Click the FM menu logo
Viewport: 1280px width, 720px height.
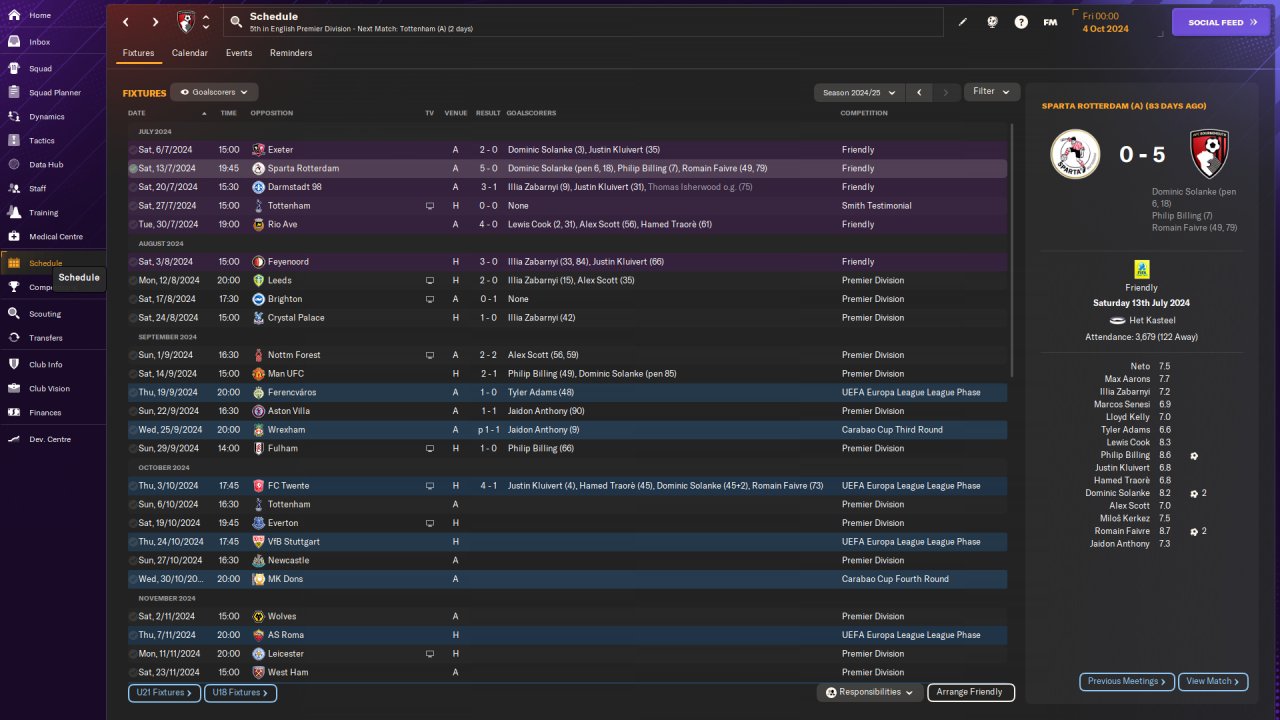[1050, 22]
